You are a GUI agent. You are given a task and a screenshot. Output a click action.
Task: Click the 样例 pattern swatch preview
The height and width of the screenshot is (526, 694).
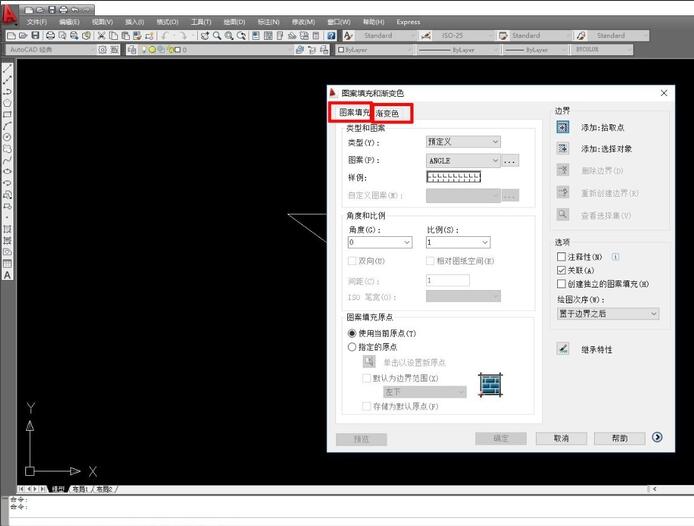453,177
